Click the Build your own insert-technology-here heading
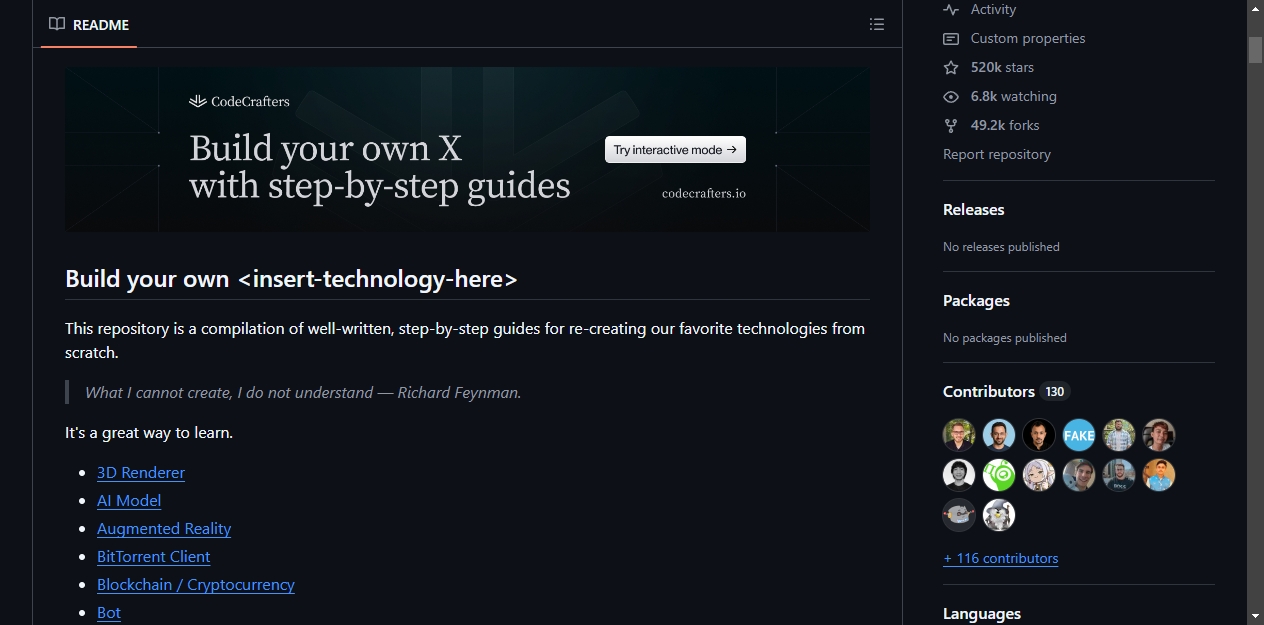The image size is (1264, 625). pos(291,279)
